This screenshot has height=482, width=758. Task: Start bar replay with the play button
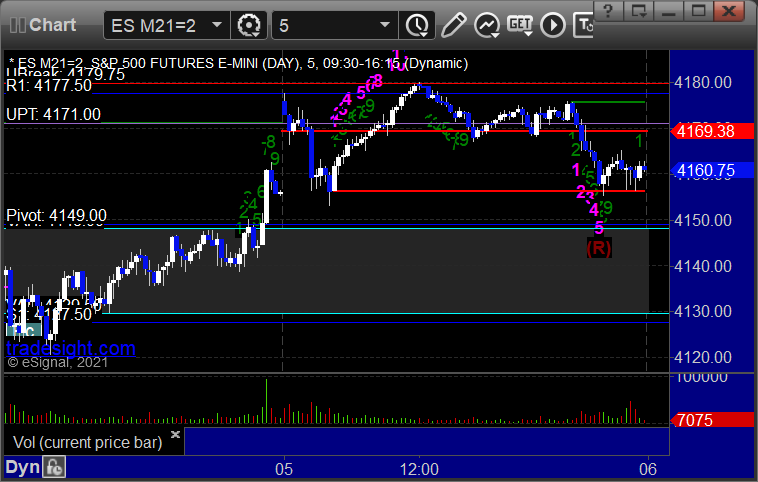tap(553, 25)
